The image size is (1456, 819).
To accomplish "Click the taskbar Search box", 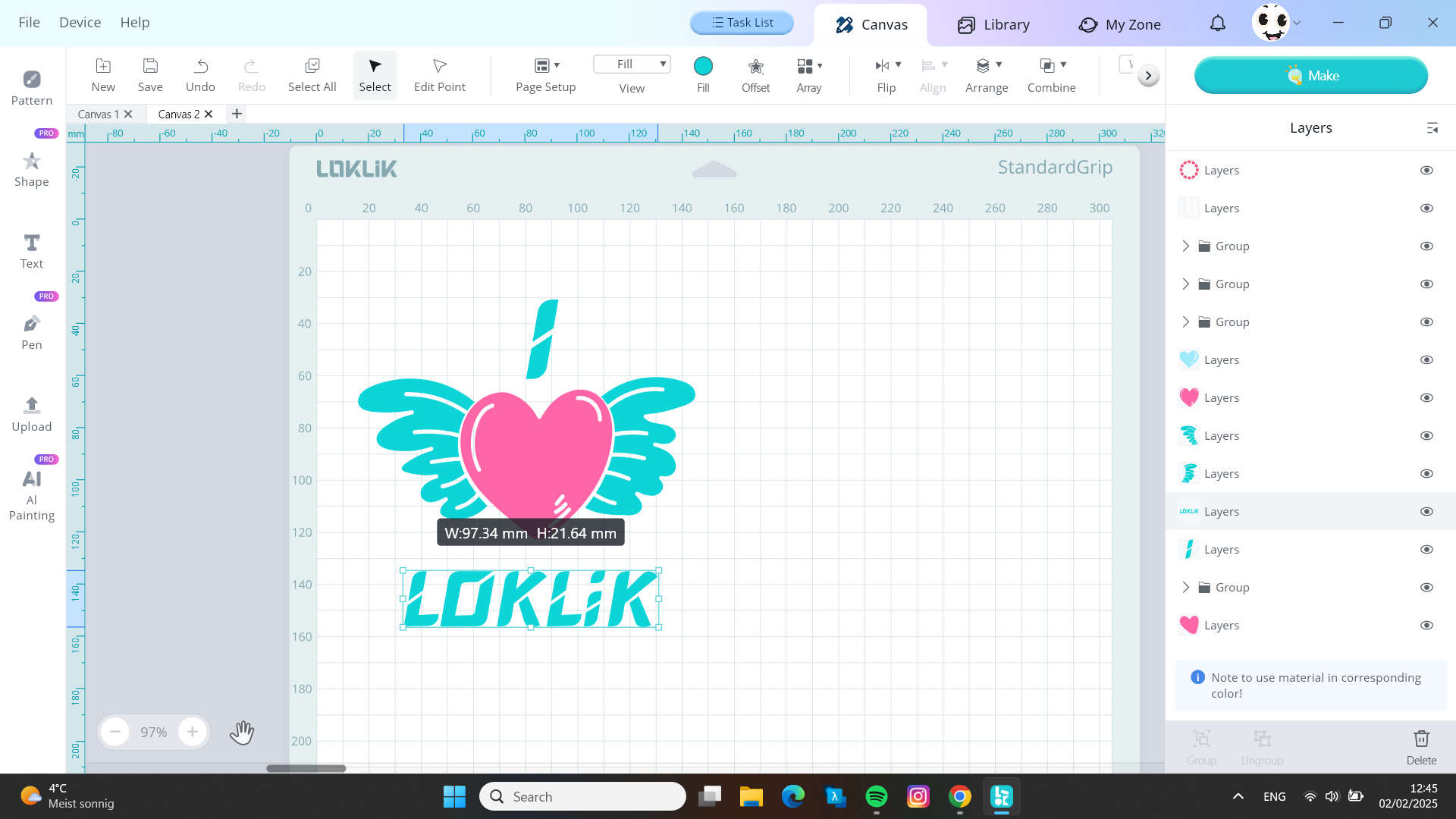I will [582, 796].
